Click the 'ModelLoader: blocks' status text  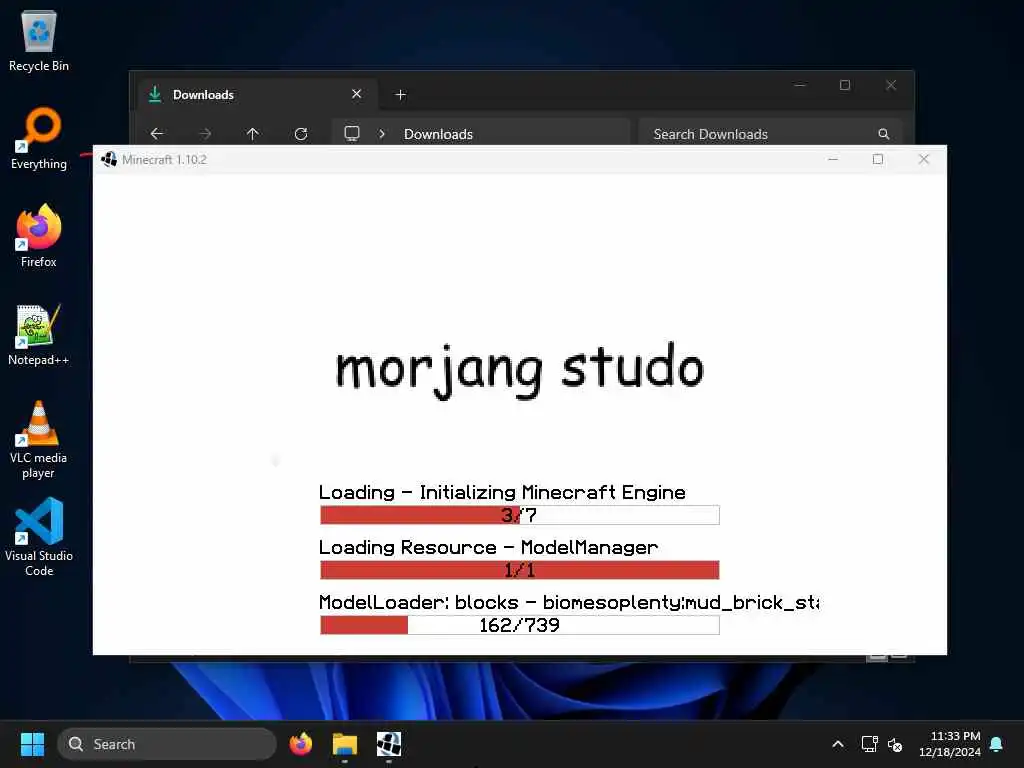point(569,602)
